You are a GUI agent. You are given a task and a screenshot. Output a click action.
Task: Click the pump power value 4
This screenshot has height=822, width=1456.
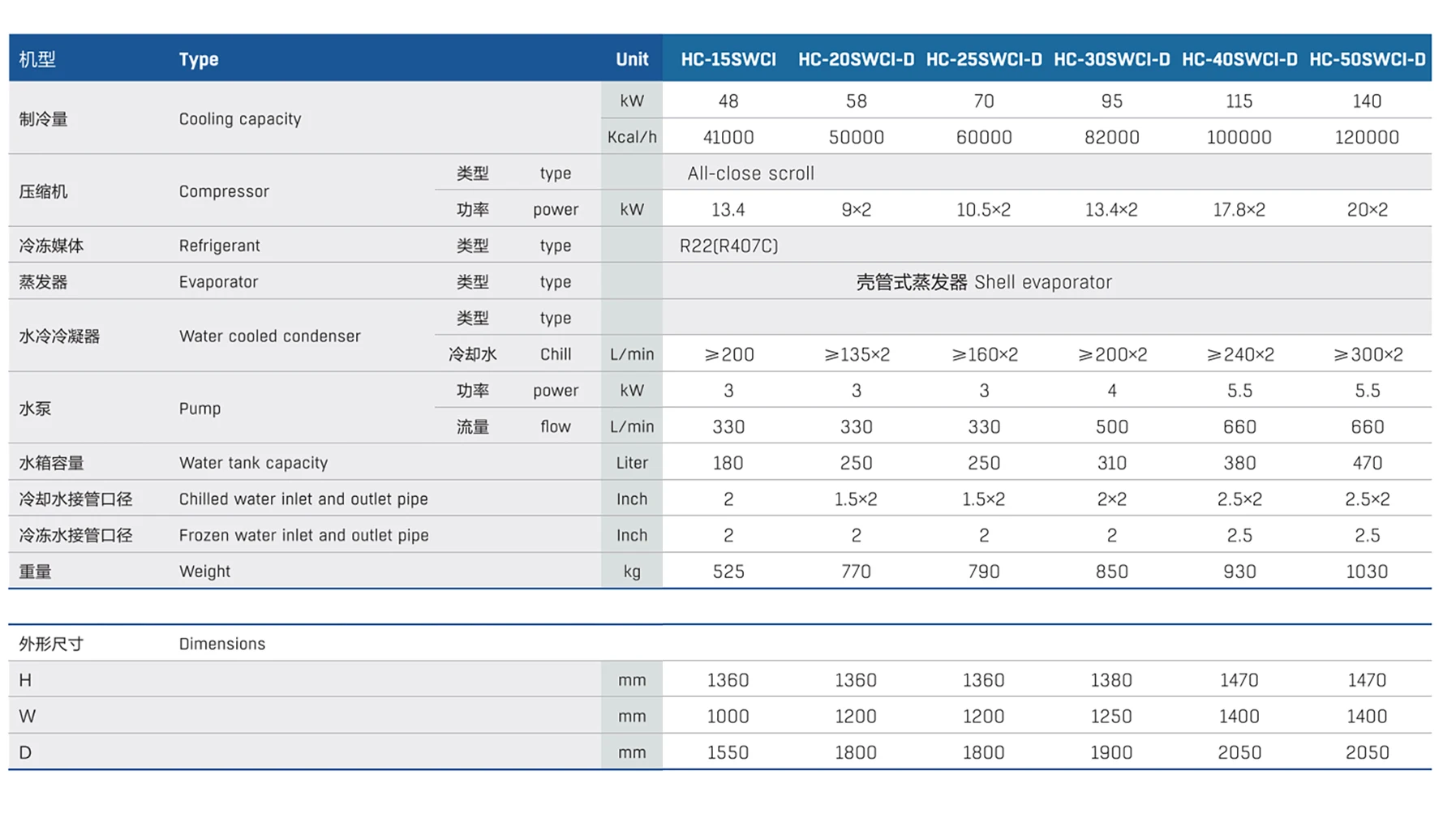(x=1112, y=391)
